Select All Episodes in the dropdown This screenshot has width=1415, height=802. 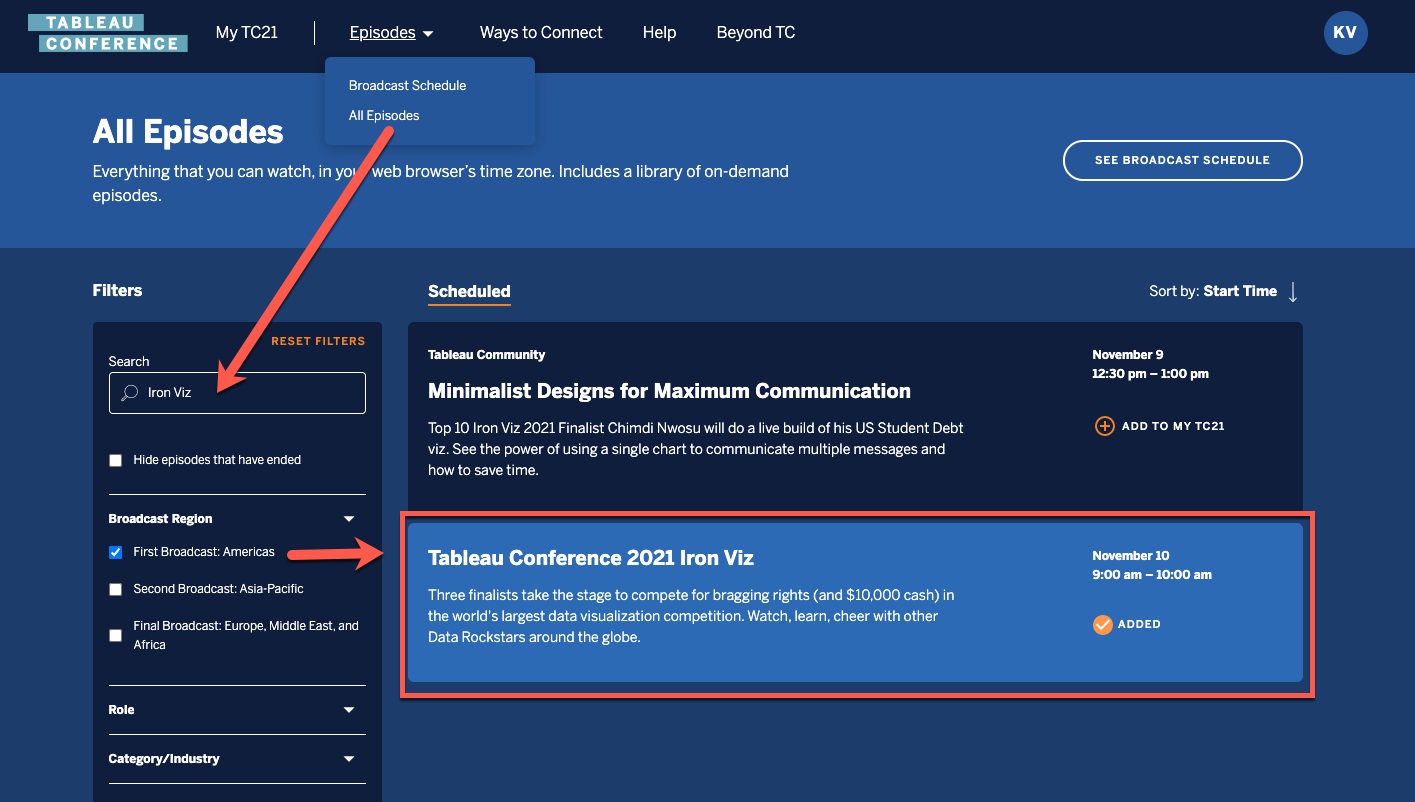[x=384, y=116]
